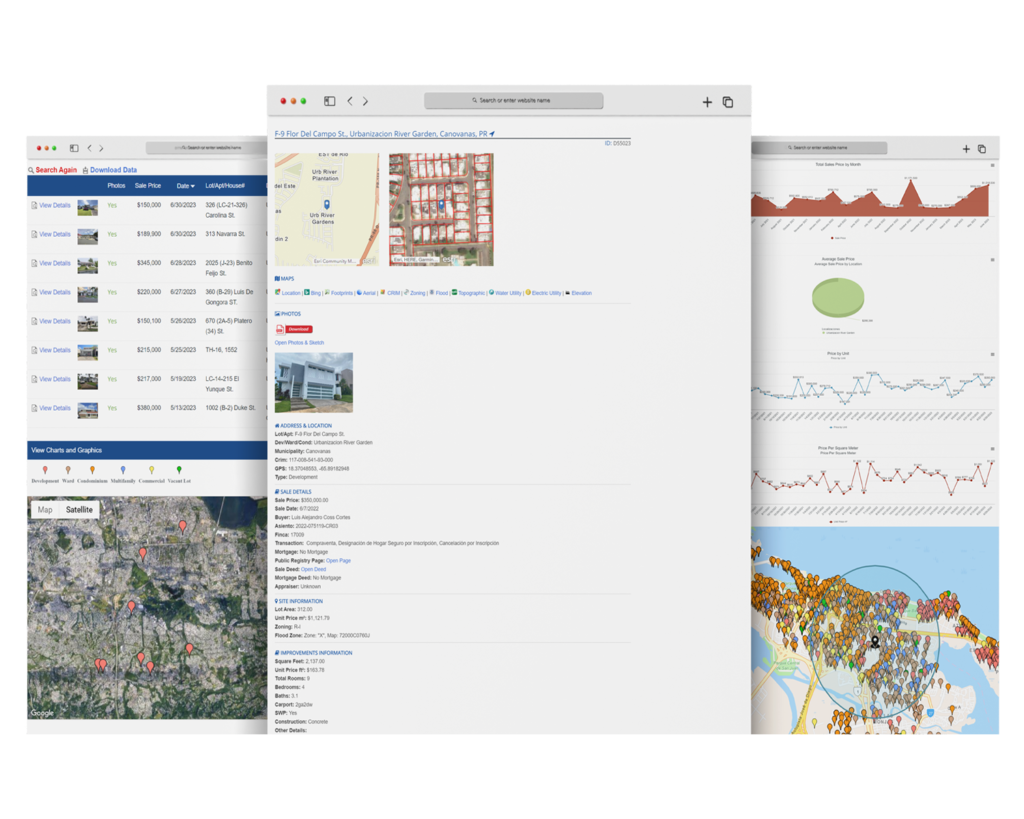Sort the table by the Date column arrow
1024x819 pixels.
point(192,186)
